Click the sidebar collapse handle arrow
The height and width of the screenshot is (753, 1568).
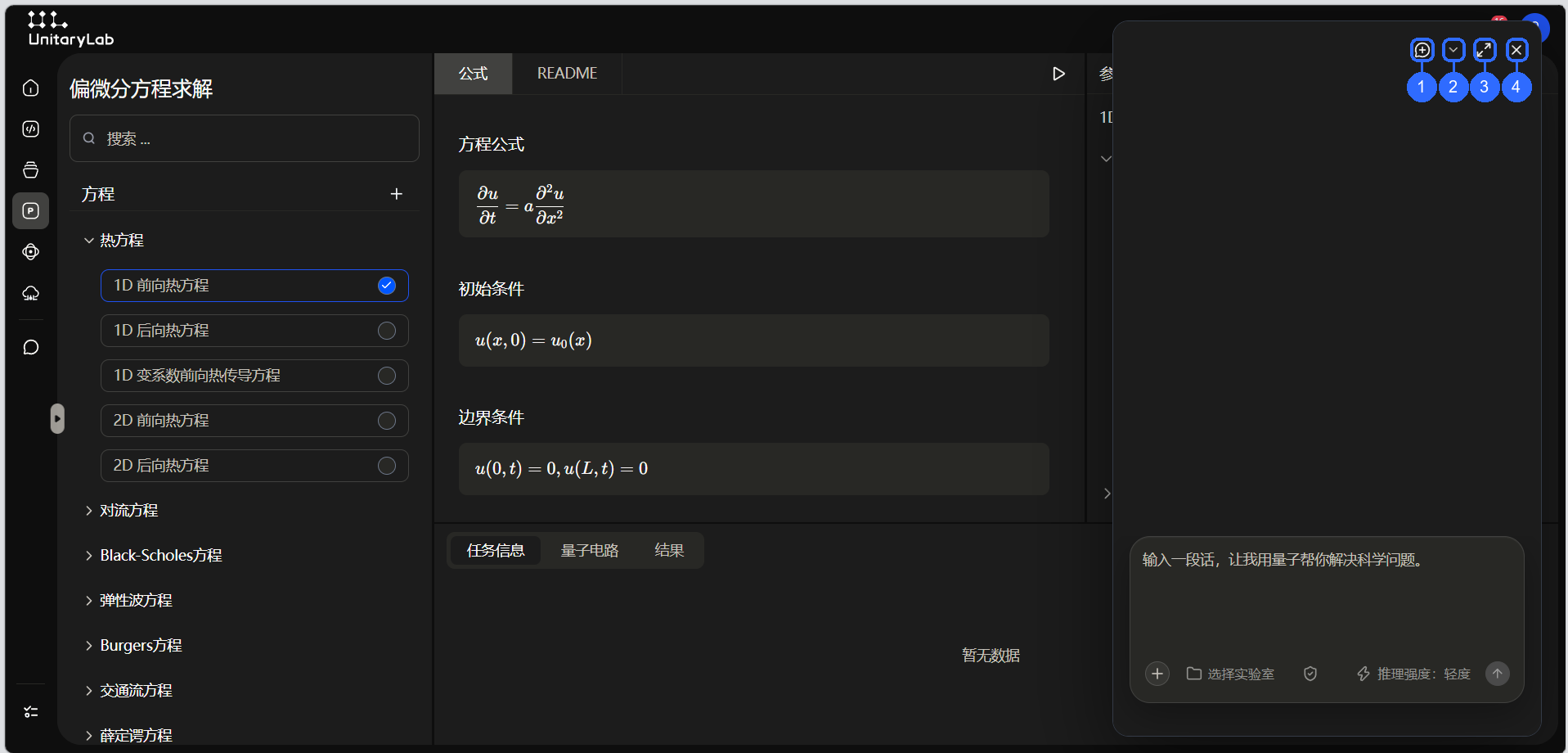click(57, 418)
